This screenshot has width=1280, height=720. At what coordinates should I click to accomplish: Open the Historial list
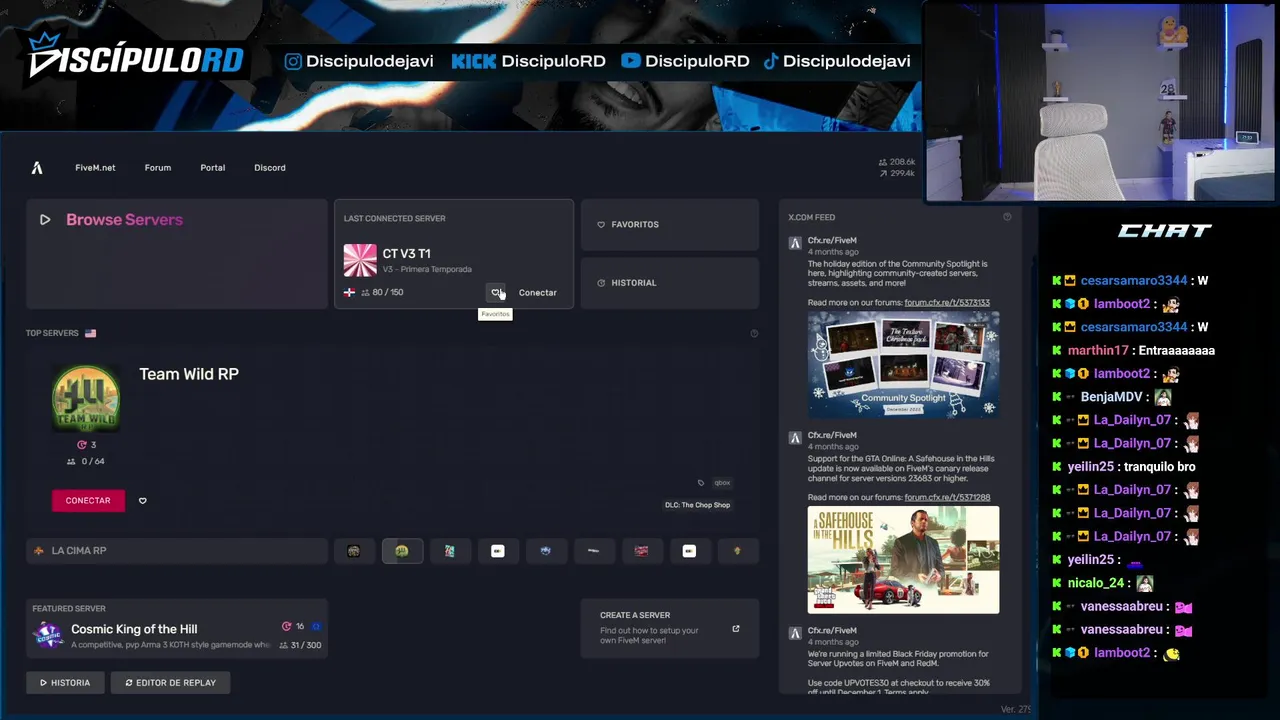[670, 283]
